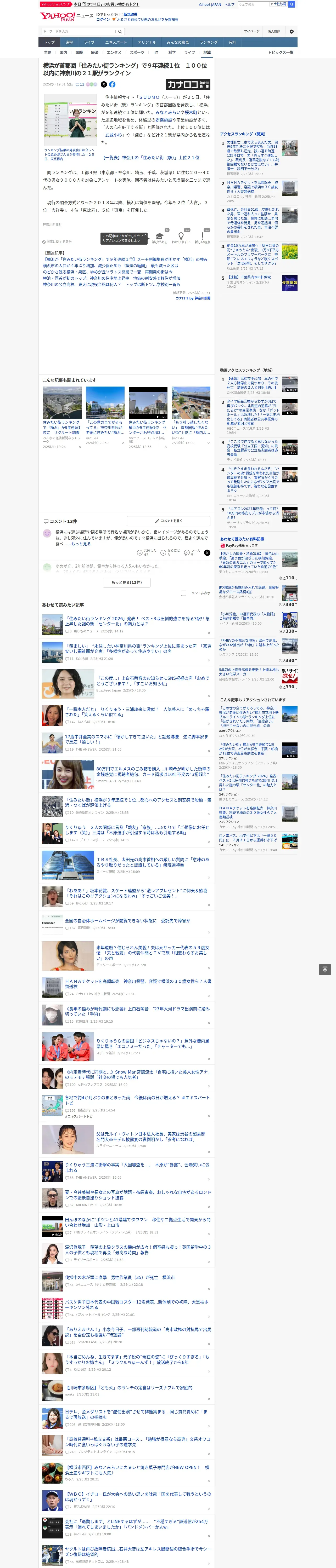
Task: Open first commenter's purple avatar
Action: click(x=47, y=533)
